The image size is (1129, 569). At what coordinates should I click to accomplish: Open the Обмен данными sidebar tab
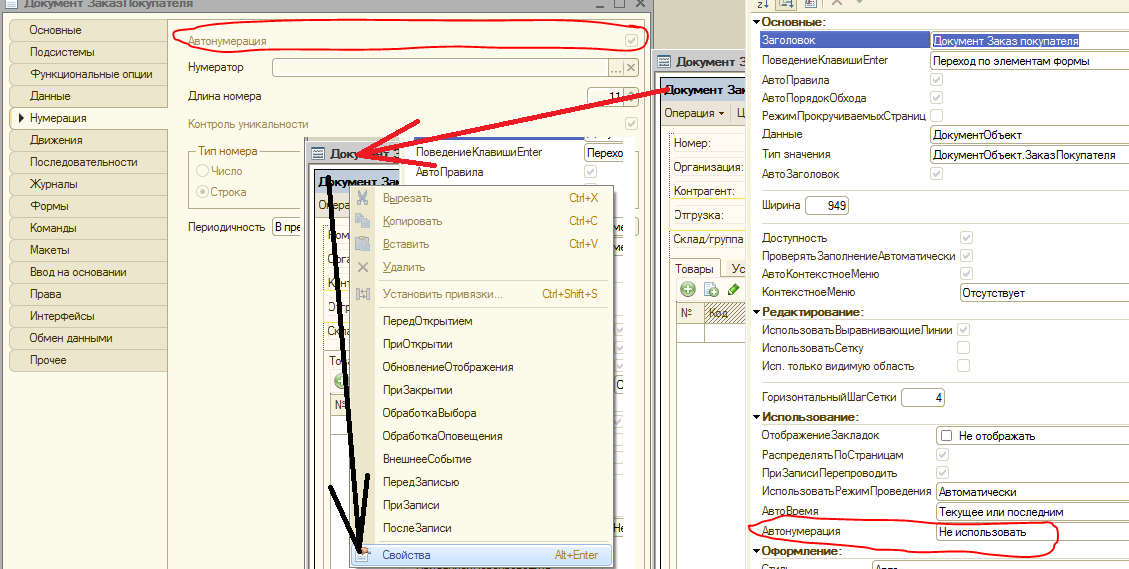(88, 338)
